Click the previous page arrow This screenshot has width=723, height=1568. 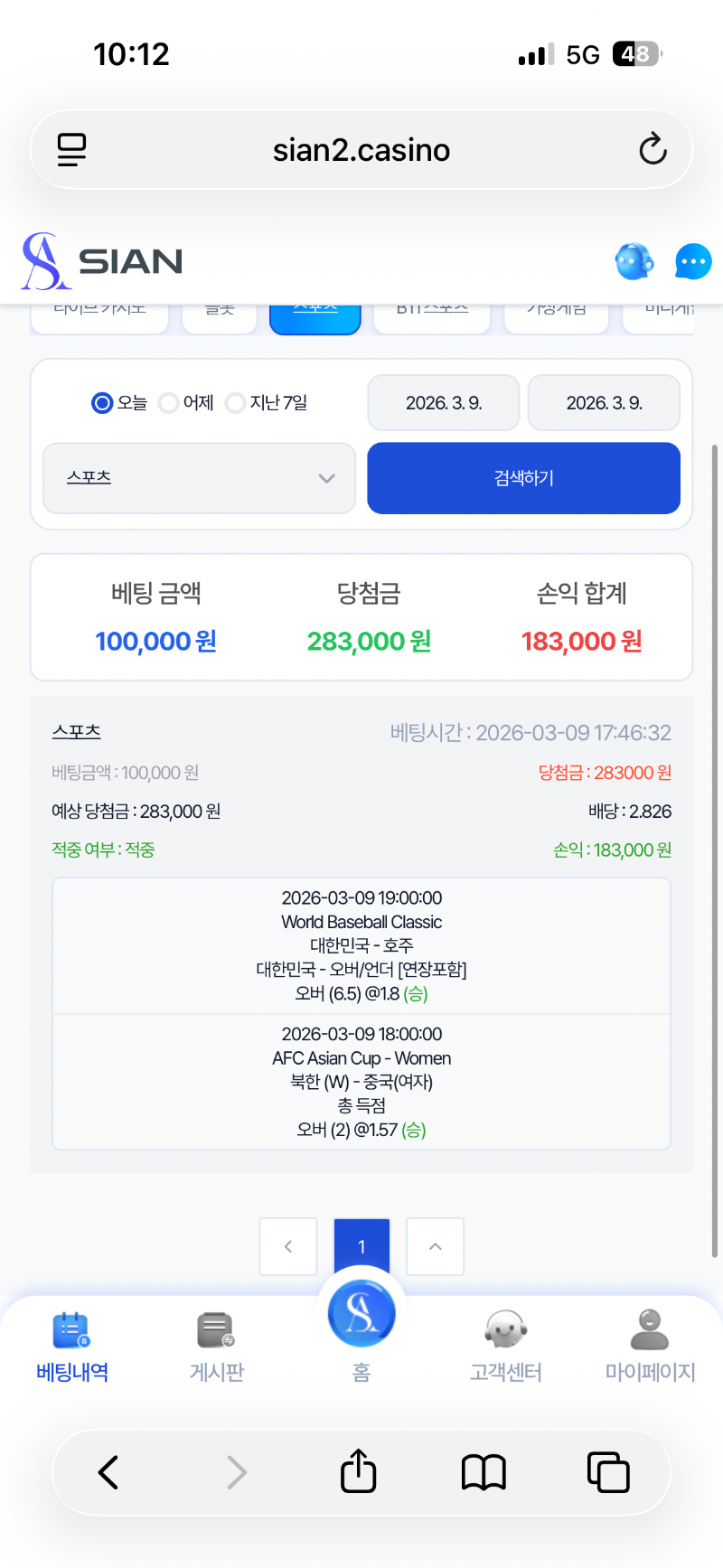pos(288,1246)
